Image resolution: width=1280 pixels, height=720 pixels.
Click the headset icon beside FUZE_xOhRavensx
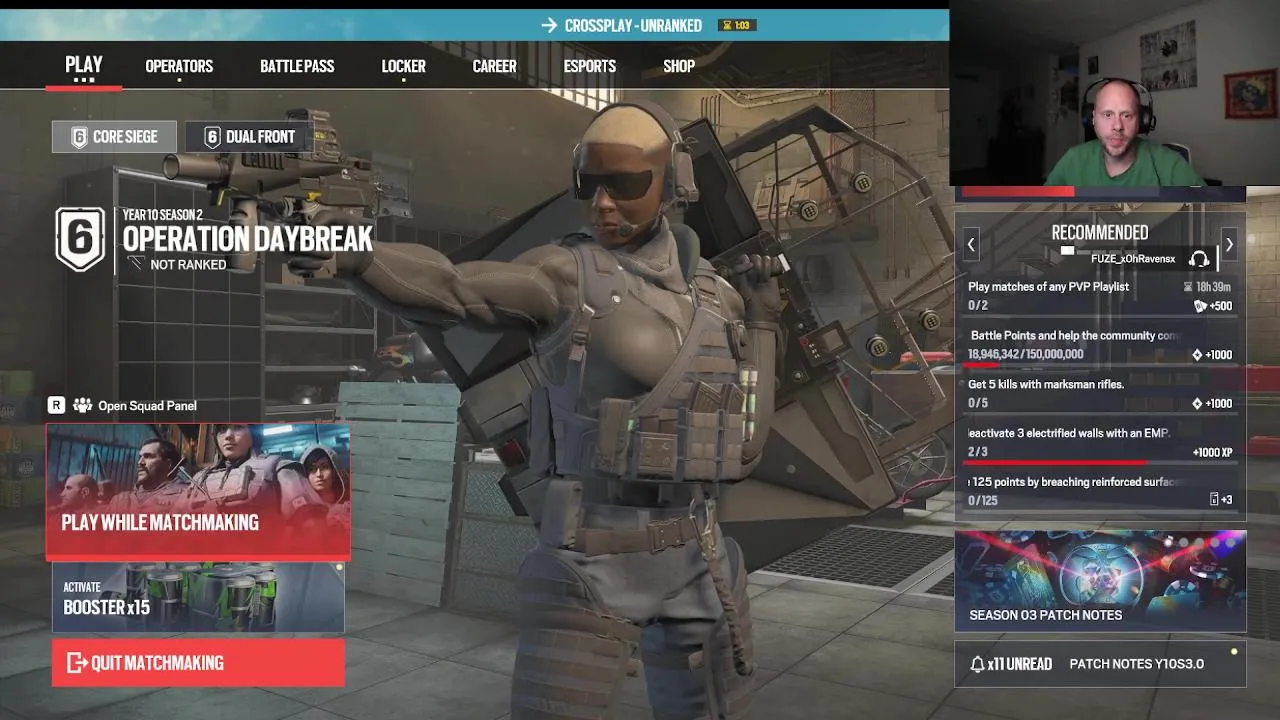click(1199, 259)
